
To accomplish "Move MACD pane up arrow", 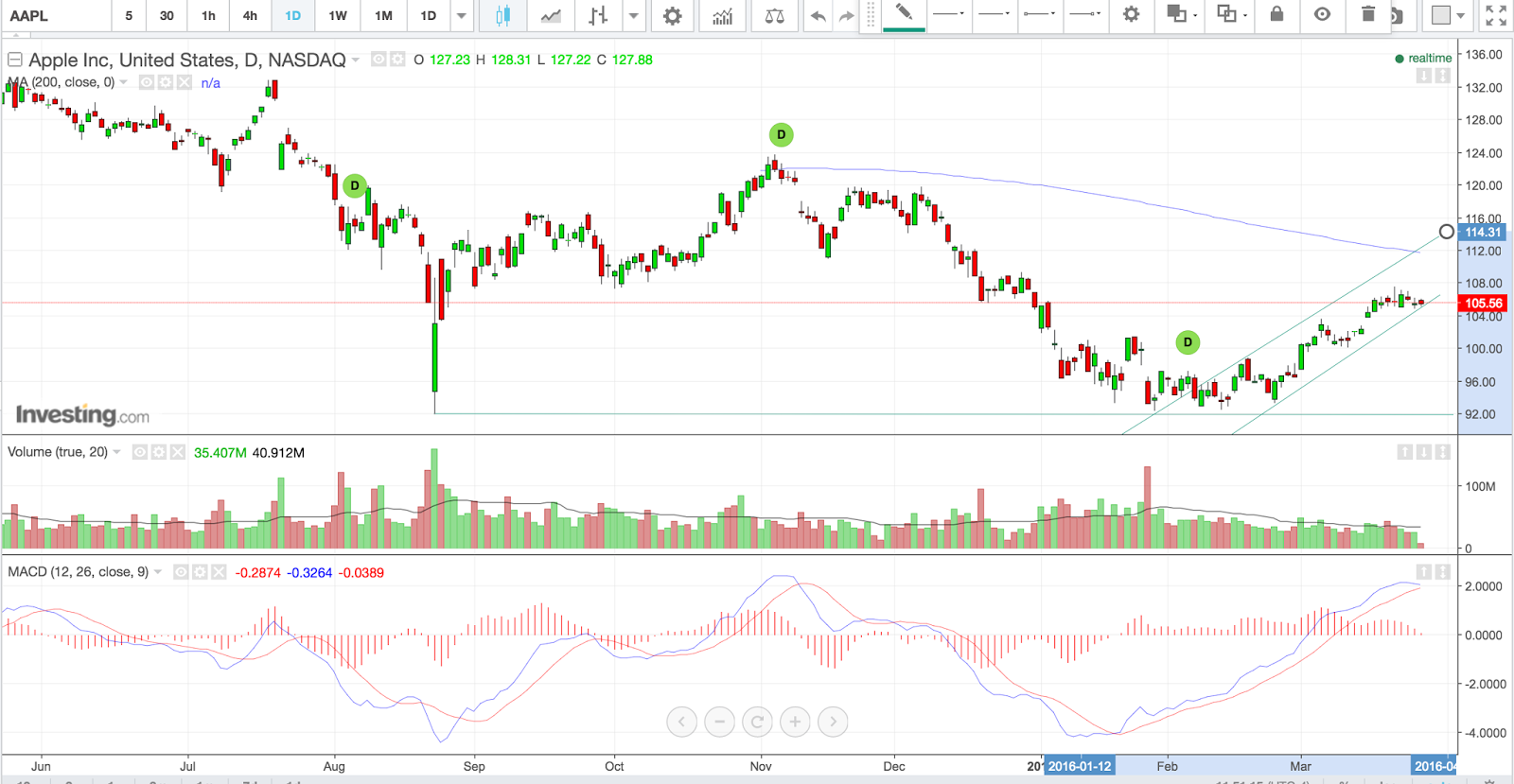I will point(1423,572).
